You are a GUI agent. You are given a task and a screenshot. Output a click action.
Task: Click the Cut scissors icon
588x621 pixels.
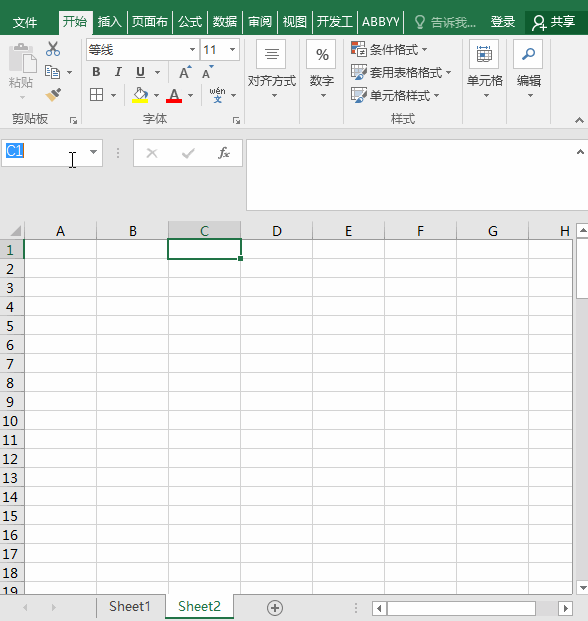[53, 49]
